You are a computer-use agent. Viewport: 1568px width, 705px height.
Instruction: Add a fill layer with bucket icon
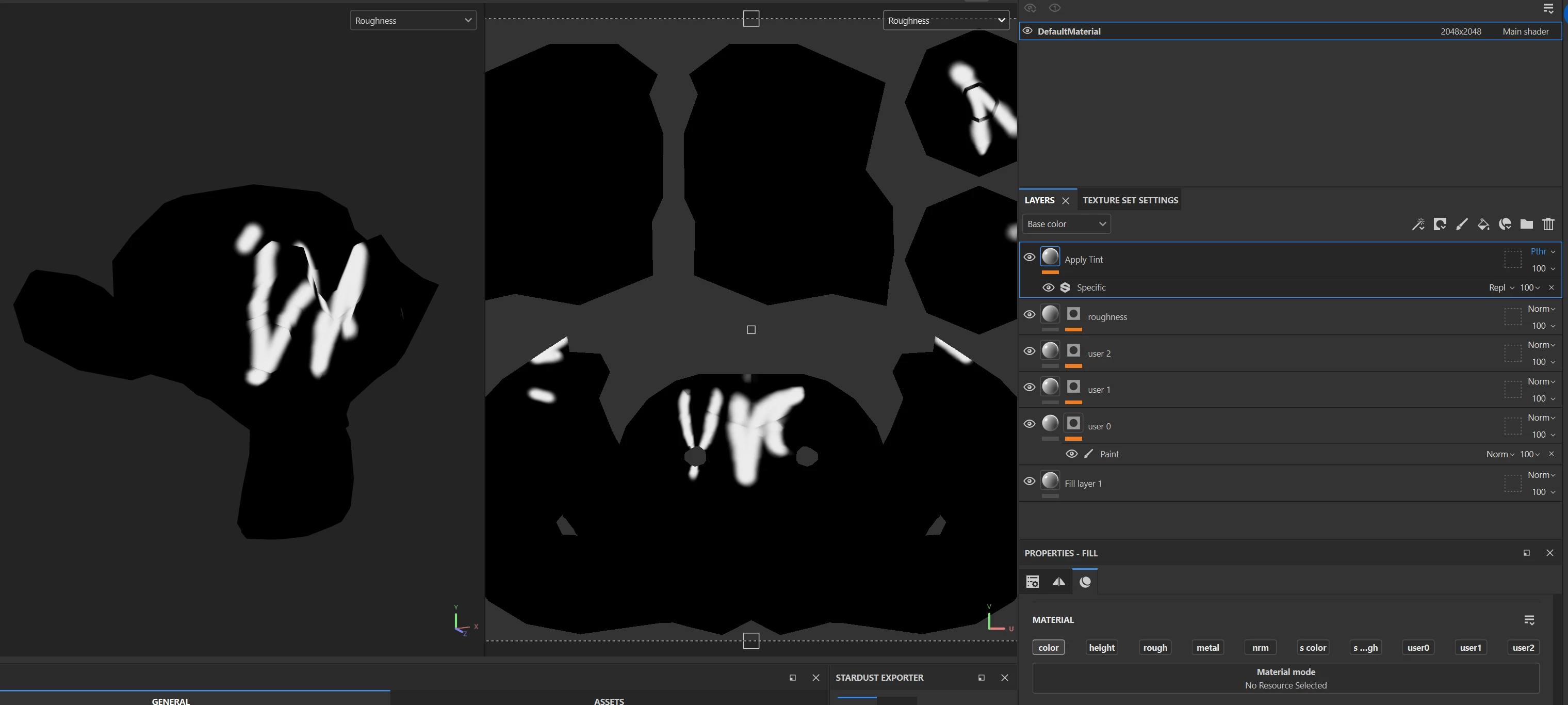[x=1483, y=224]
